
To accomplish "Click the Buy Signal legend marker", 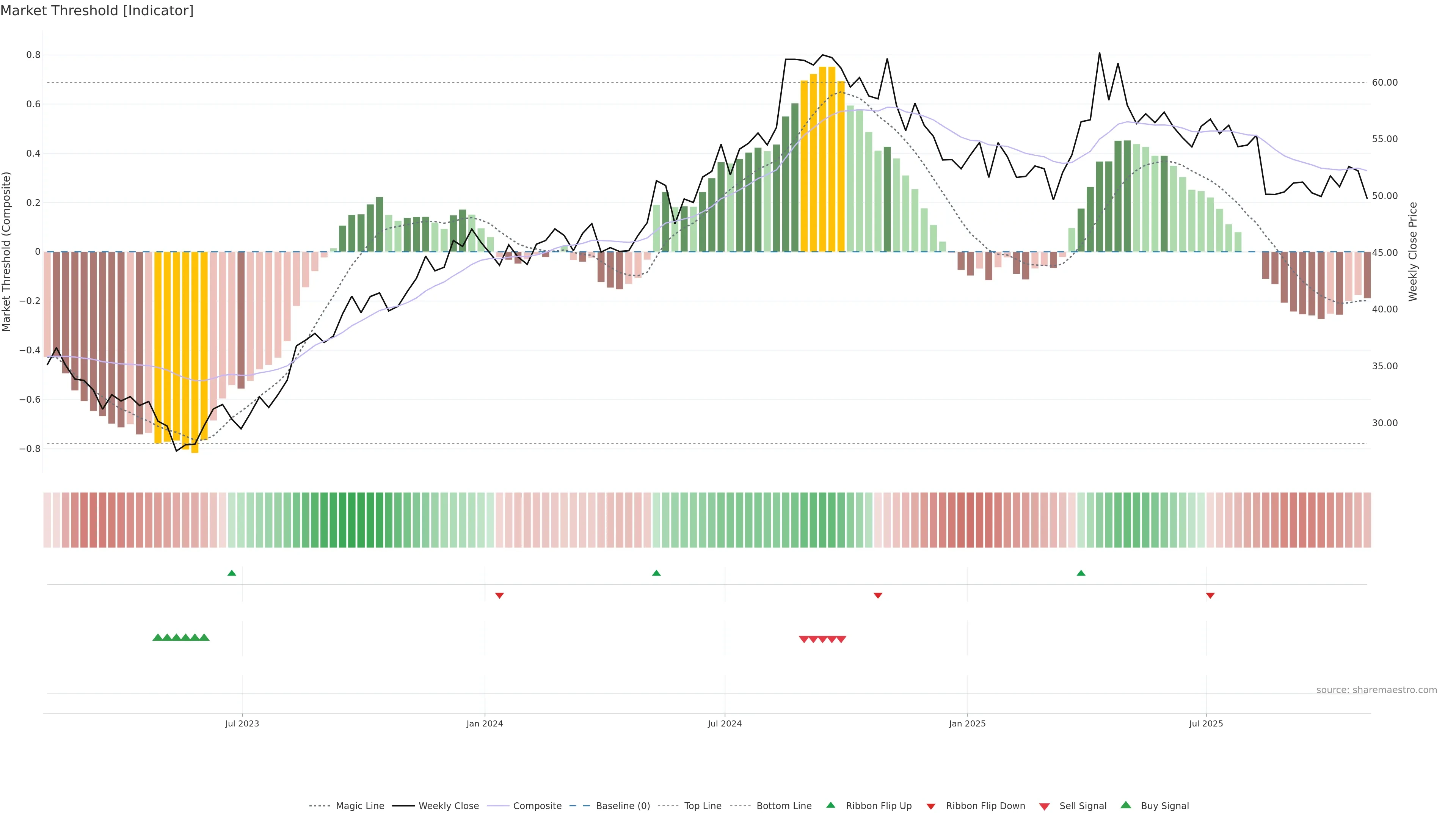I will click(x=1125, y=805).
